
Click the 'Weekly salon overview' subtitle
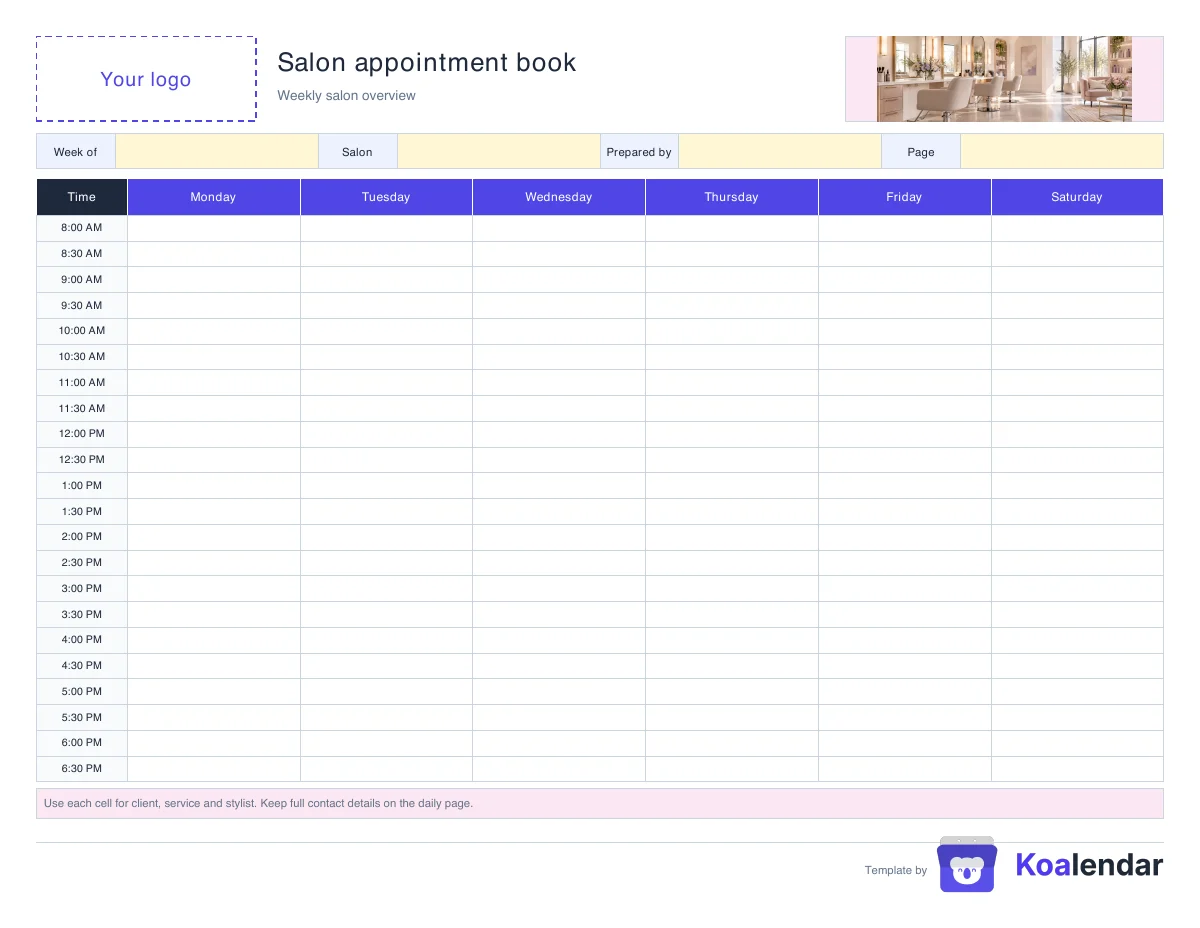pos(346,96)
